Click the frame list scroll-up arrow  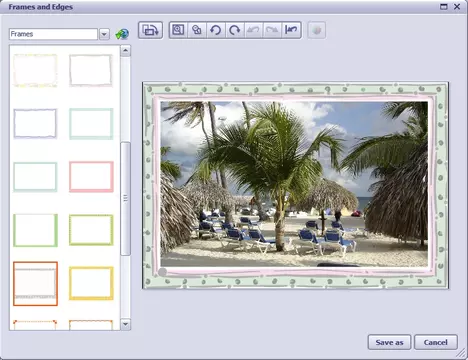point(125,51)
